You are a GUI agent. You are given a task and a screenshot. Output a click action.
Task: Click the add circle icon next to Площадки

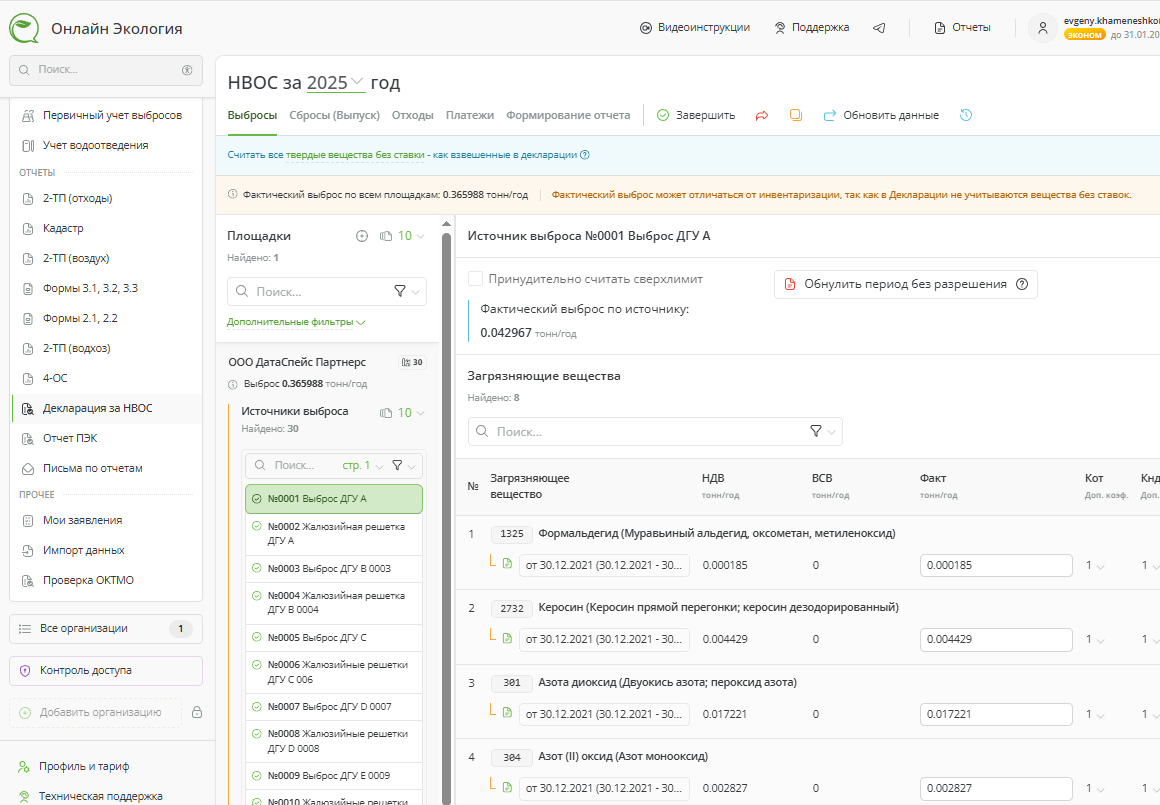362,236
